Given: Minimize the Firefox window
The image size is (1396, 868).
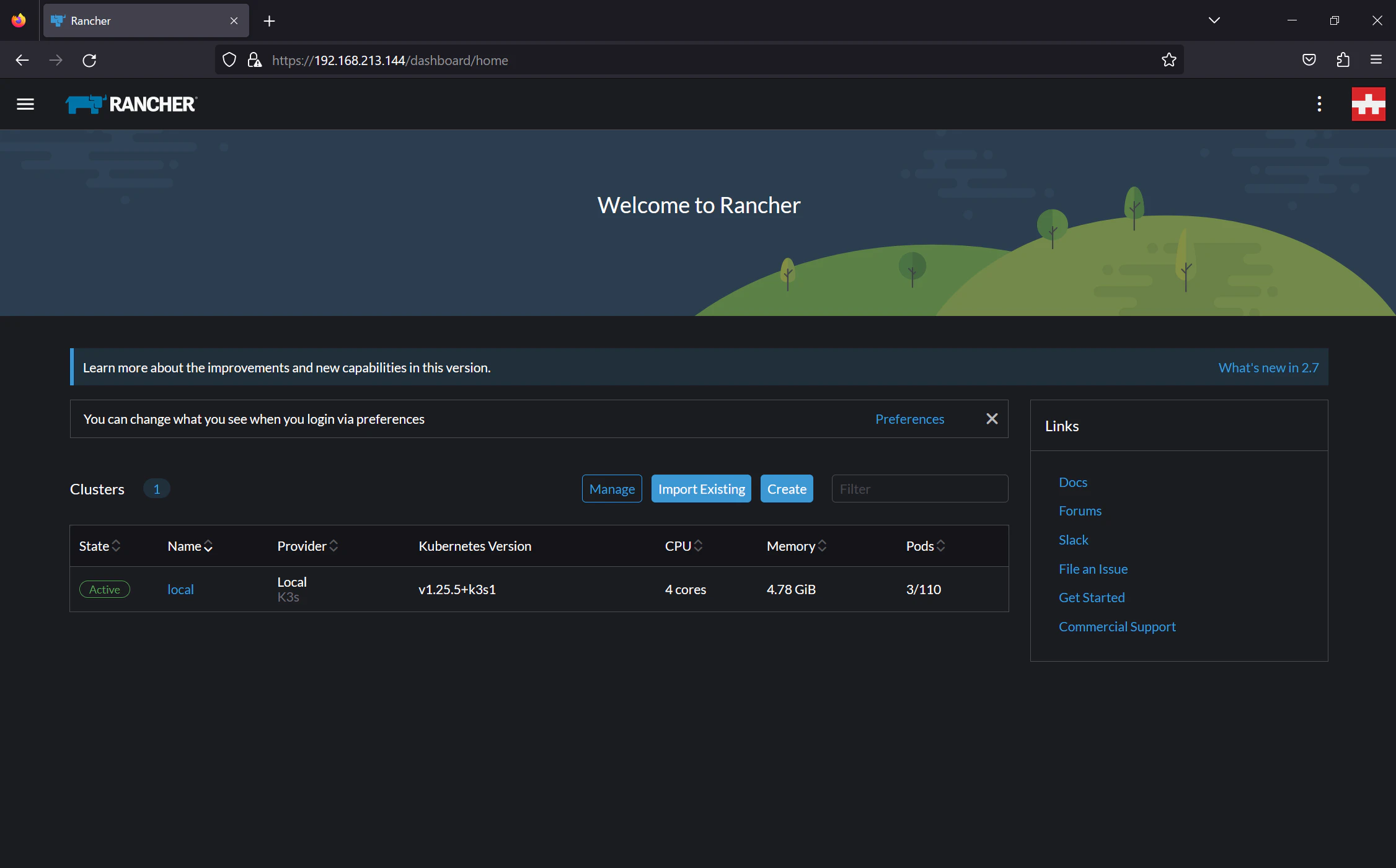Looking at the screenshot, I should click(x=1292, y=20).
